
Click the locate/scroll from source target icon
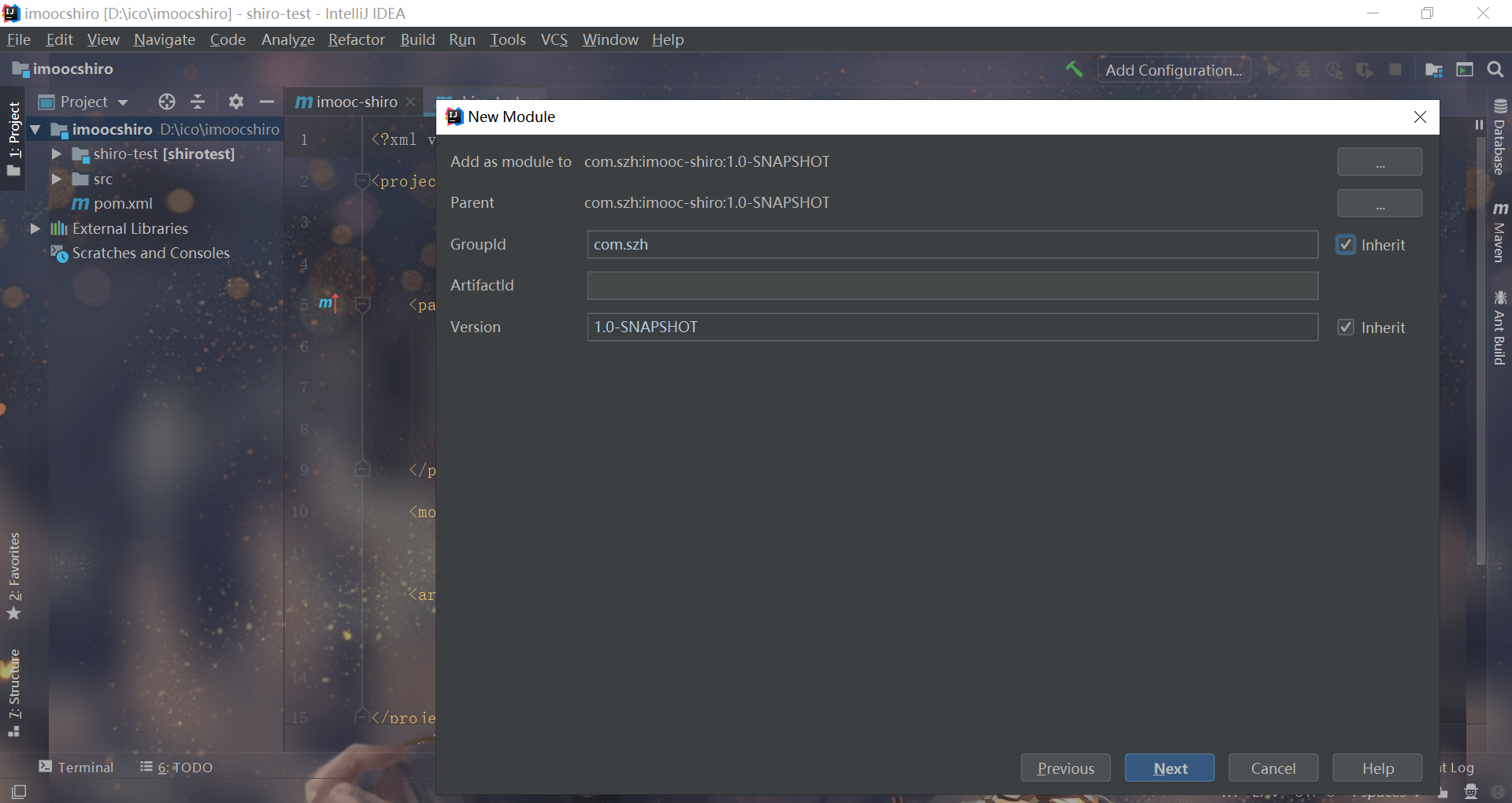[166, 102]
